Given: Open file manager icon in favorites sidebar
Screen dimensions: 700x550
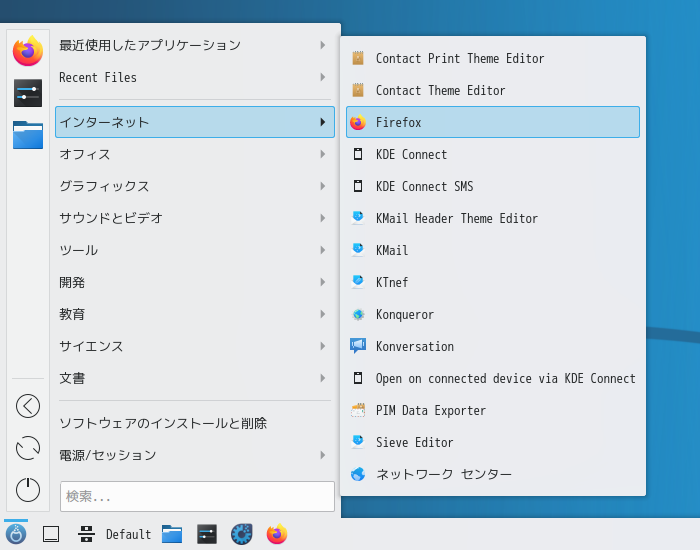Looking at the screenshot, I should tap(28, 135).
